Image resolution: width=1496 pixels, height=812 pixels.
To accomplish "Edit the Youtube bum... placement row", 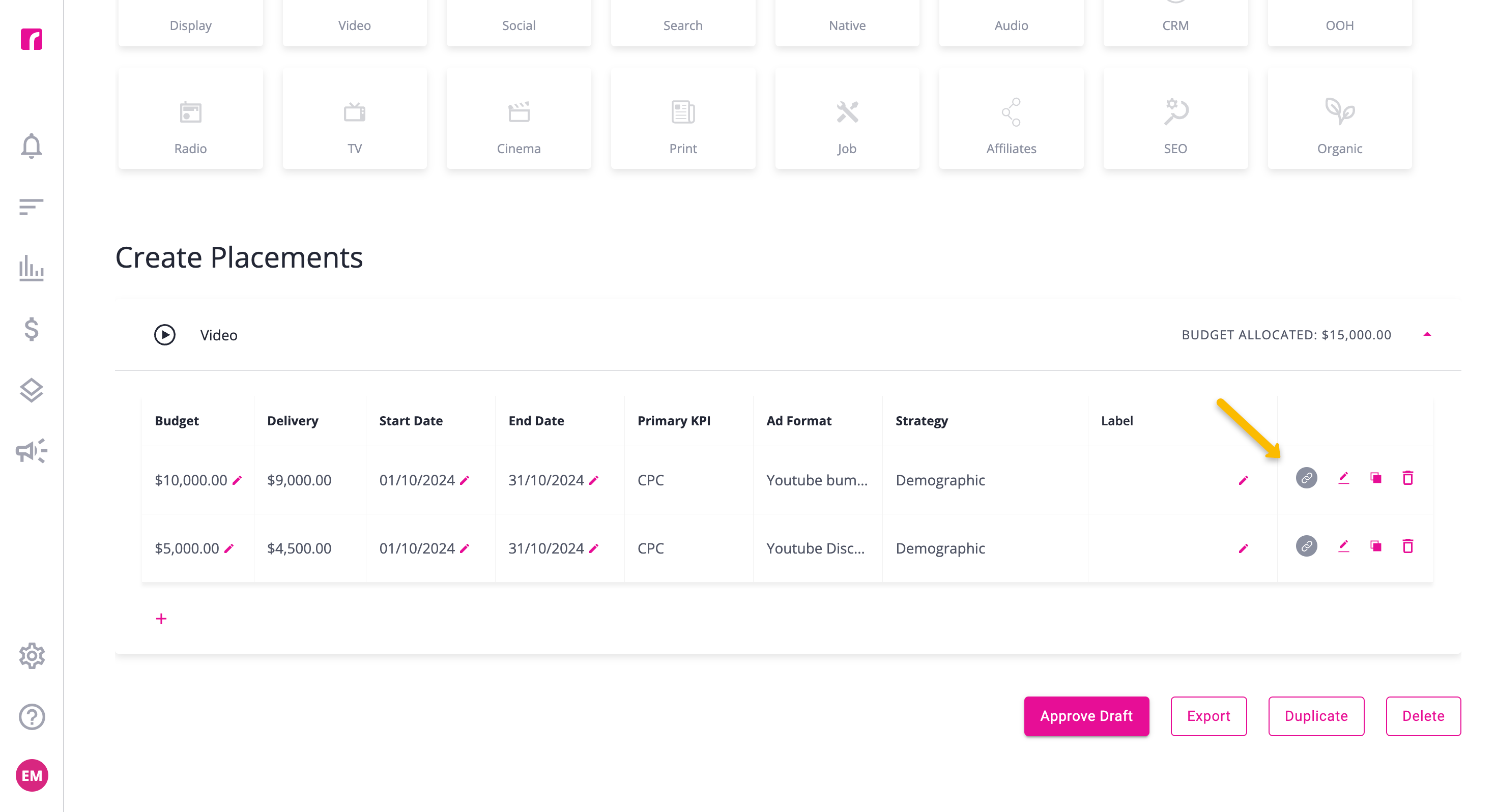I will pos(1344,478).
